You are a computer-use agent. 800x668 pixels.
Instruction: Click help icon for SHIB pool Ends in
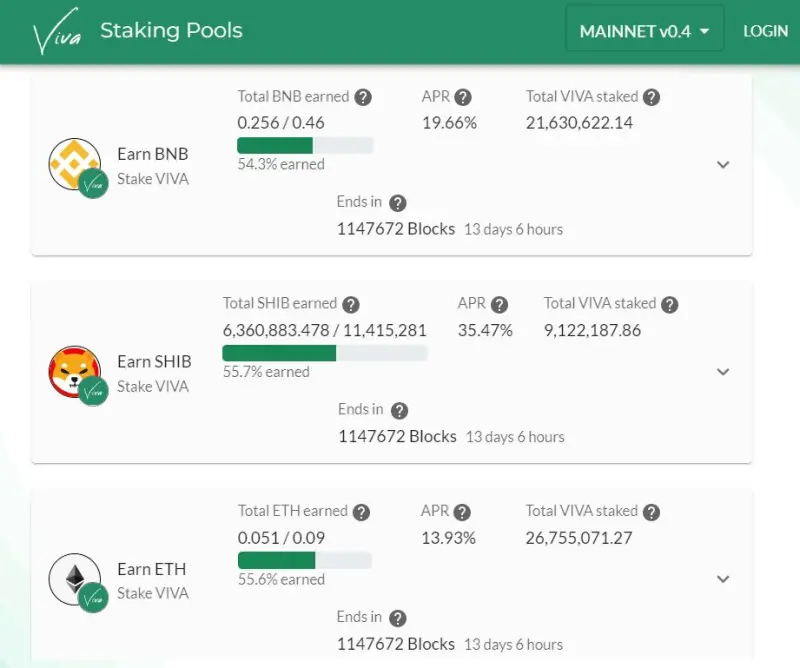pos(399,410)
